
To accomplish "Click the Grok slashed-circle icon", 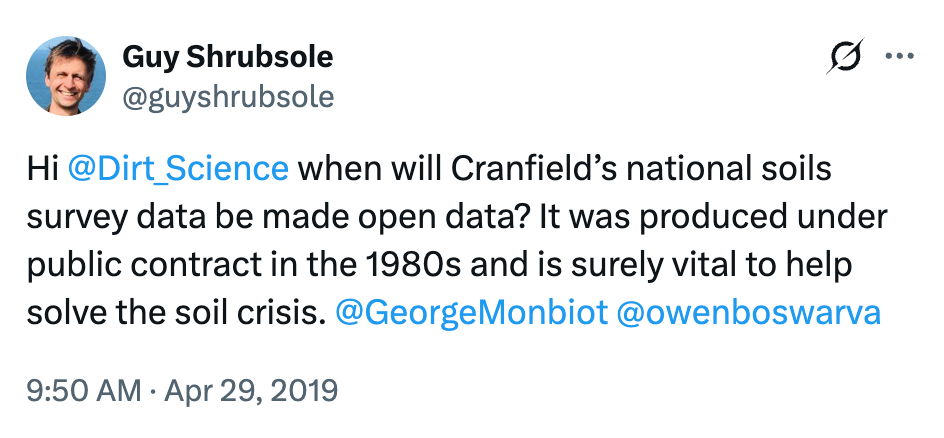I will pos(845,60).
